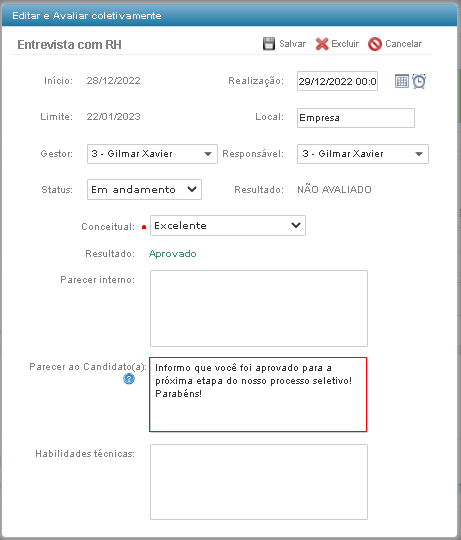Expand the Responsável dropdown arrow
Screen dimensions: 461x540
click(x=419, y=154)
